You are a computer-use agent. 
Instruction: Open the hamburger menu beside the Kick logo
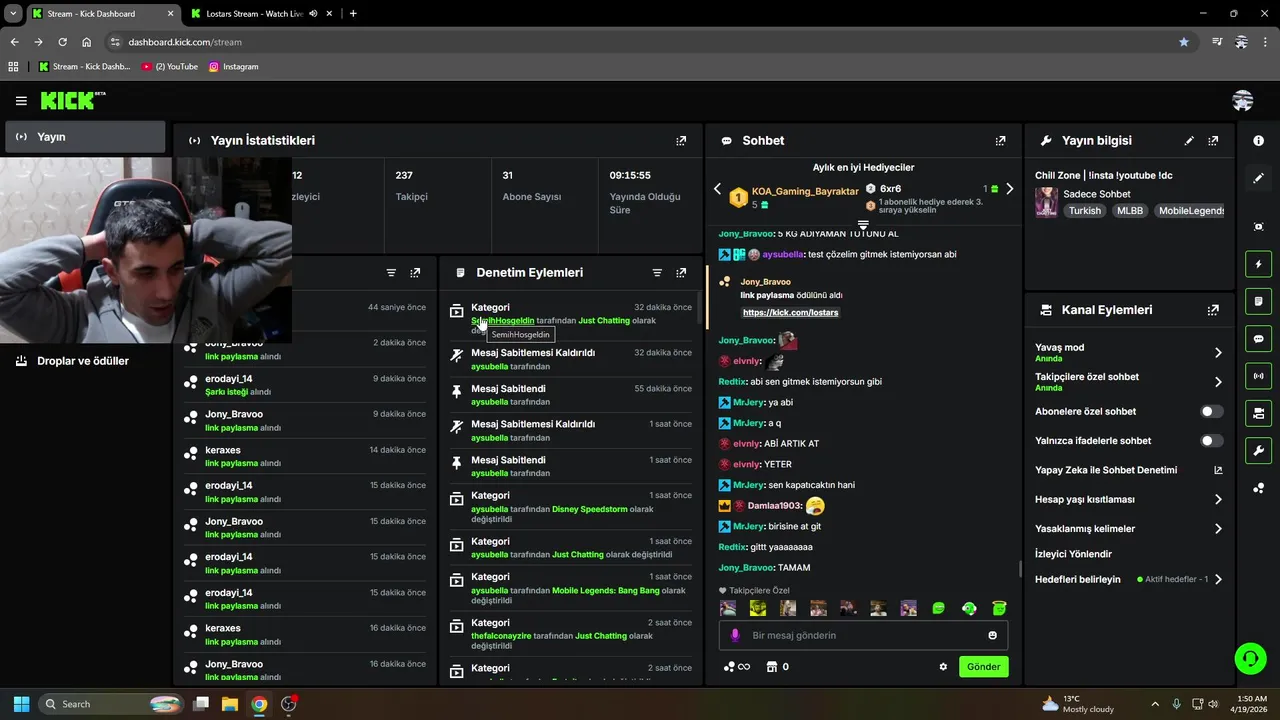(x=21, y=101)
